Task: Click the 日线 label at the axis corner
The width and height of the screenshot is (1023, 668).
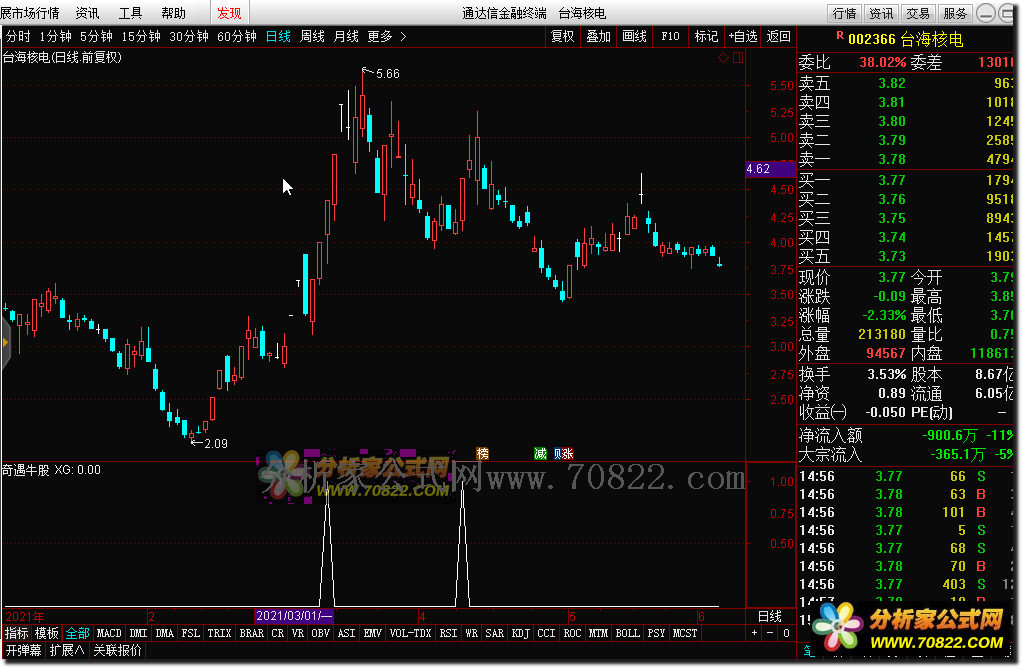Action: coord(770,616)
